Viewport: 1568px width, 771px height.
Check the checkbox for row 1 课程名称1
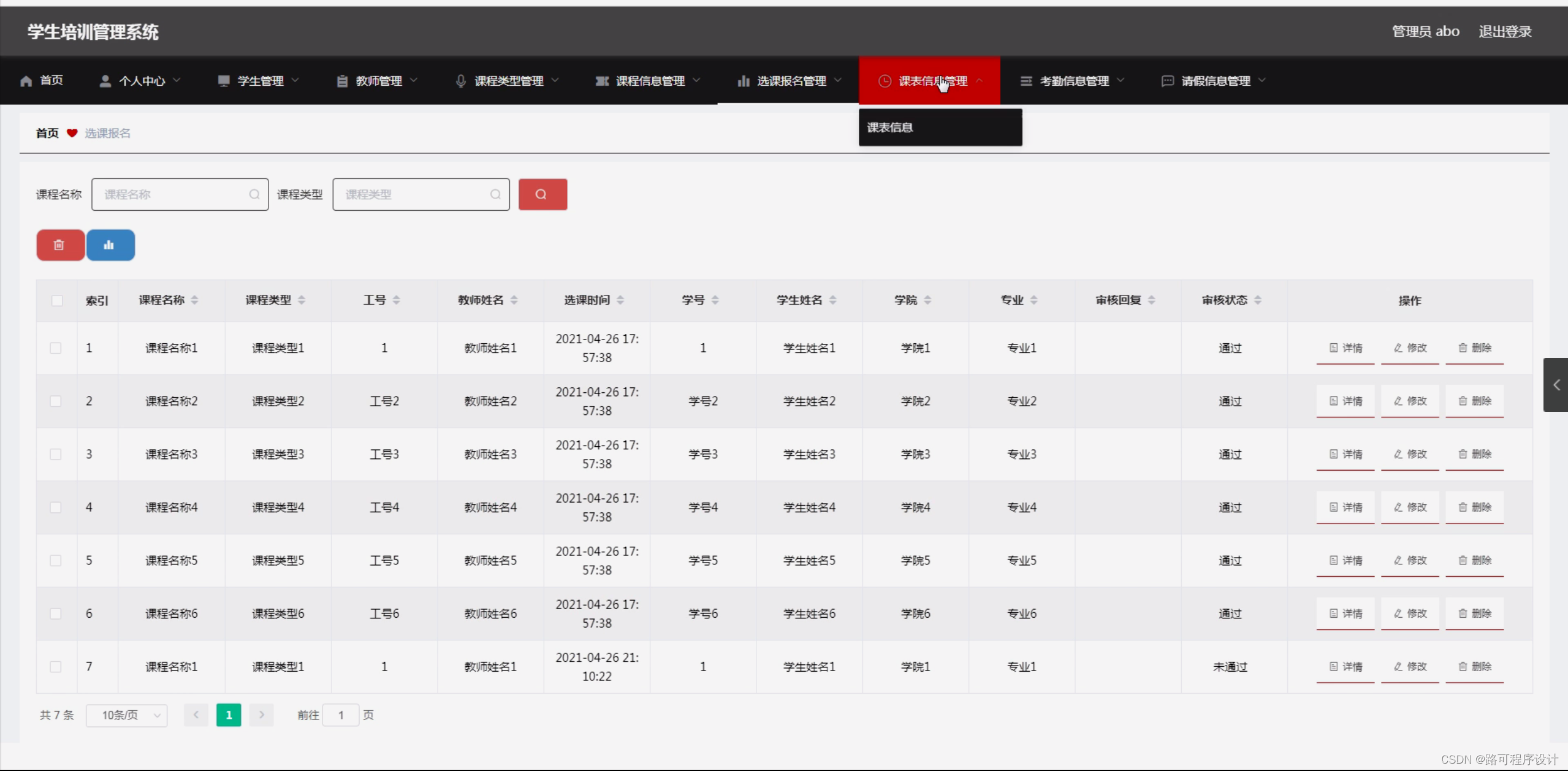[x=56, y=348]
